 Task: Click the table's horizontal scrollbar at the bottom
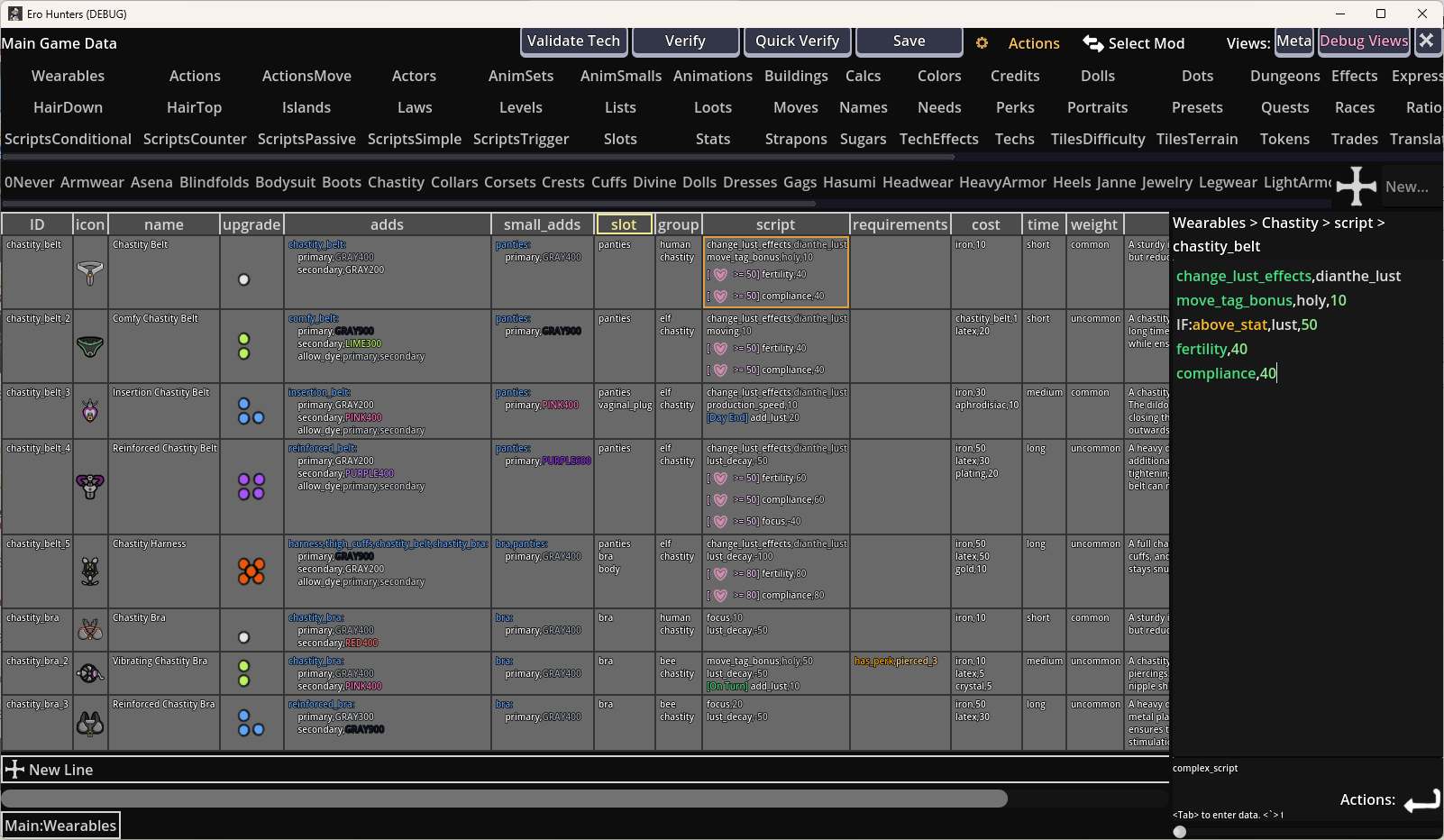click(505, 799)
